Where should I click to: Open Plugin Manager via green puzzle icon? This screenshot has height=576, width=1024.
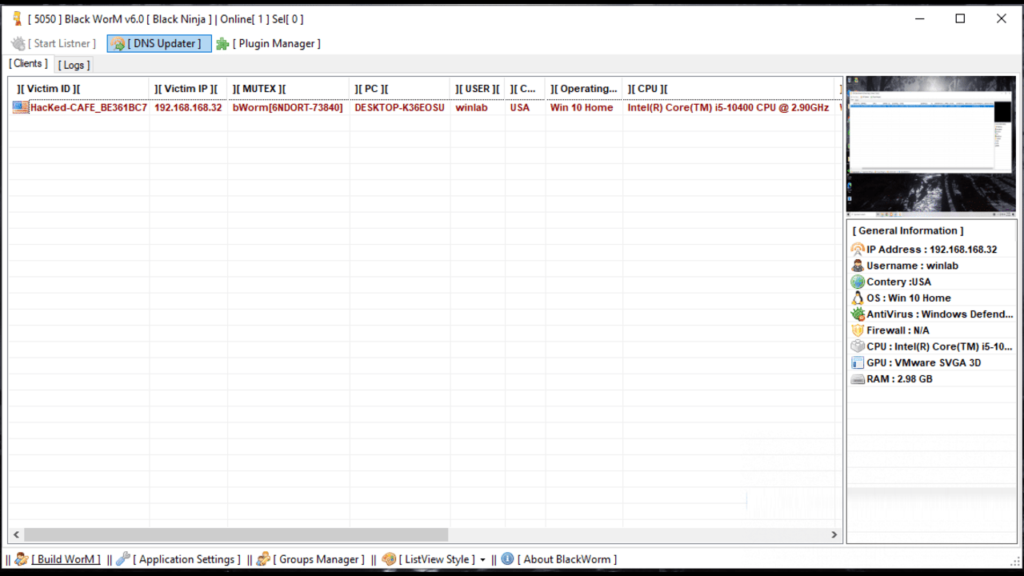(223, 44)
